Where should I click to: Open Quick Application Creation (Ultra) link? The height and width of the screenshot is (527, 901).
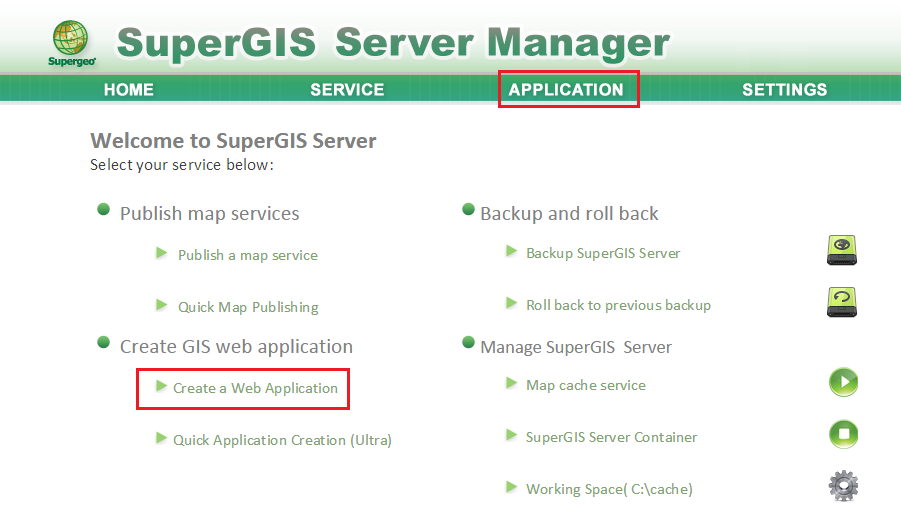tap(282, 440)
